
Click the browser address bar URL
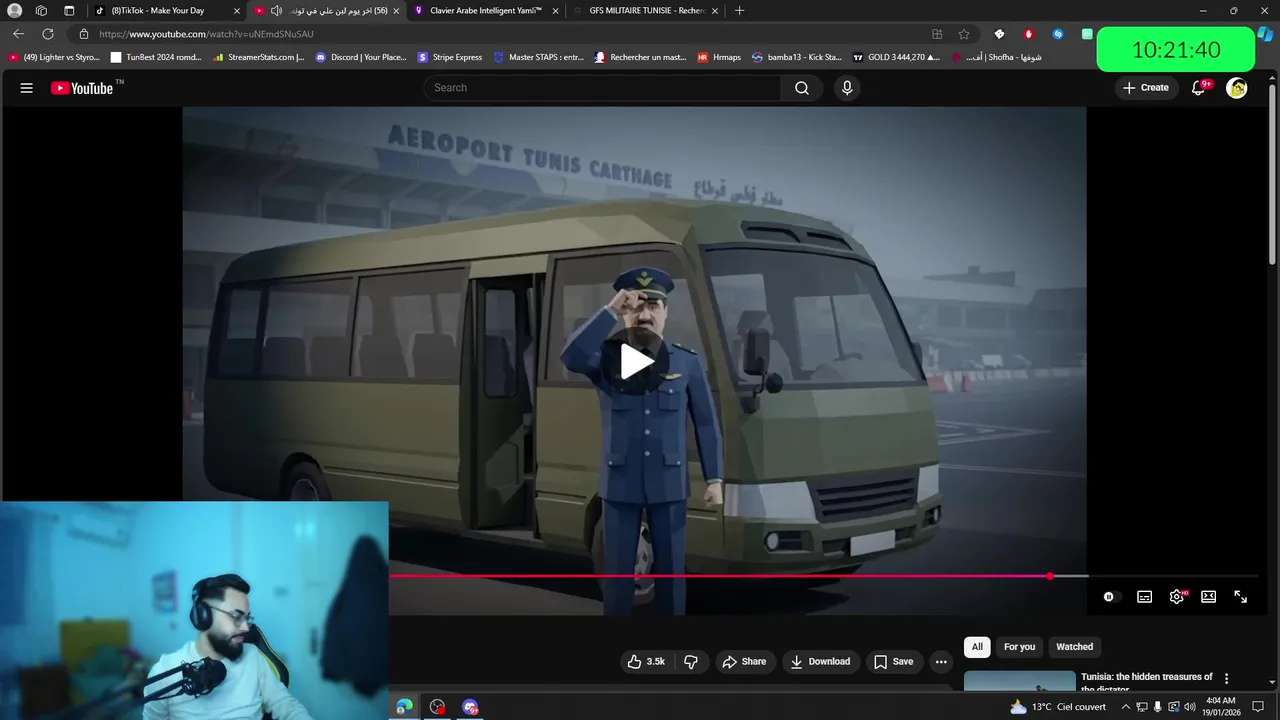pyautogui.click(x=206, y=34)
